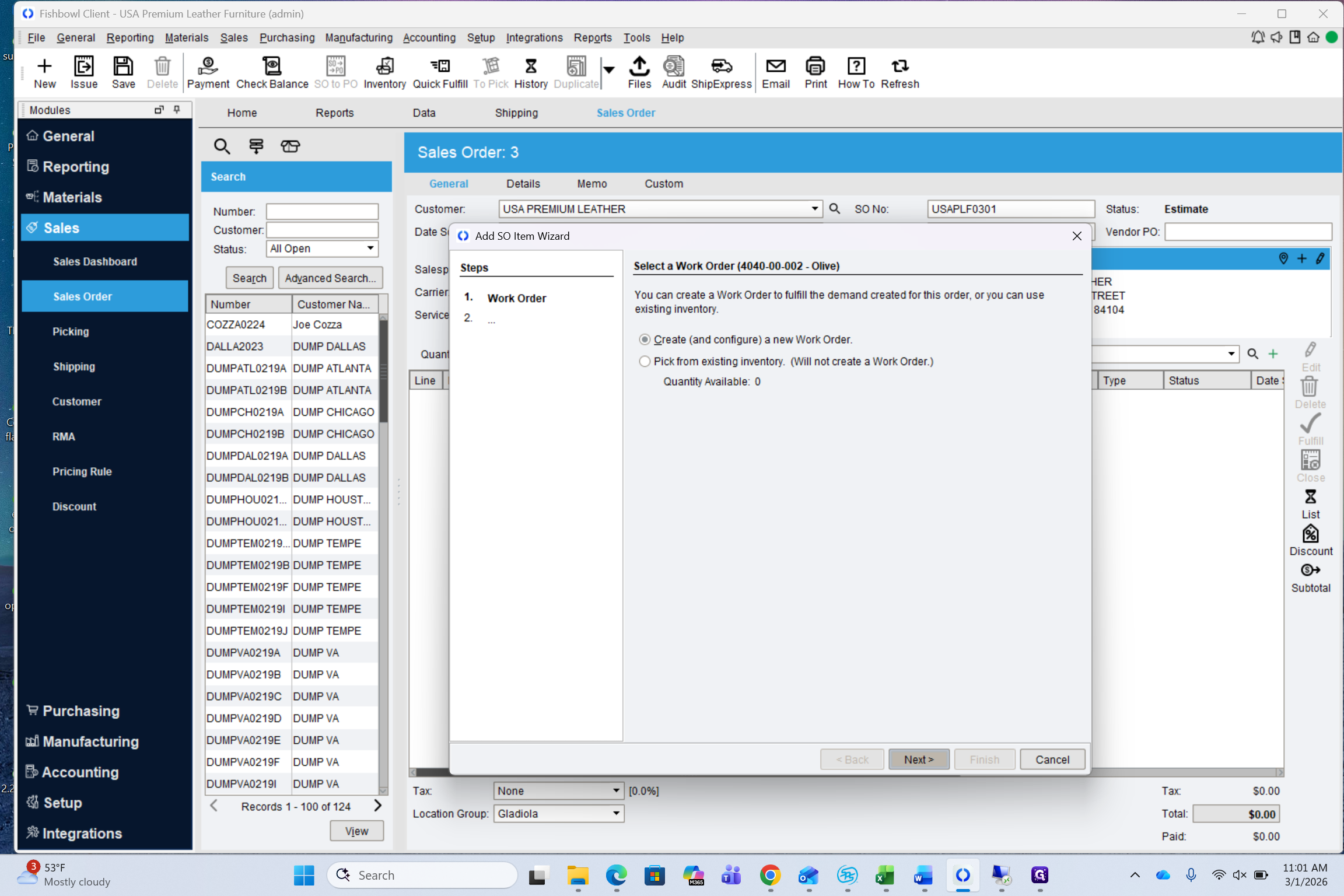Switch to the Details tab
Image resolution: width=1344 pixels, height=896 pixels.
coord(523,184)
